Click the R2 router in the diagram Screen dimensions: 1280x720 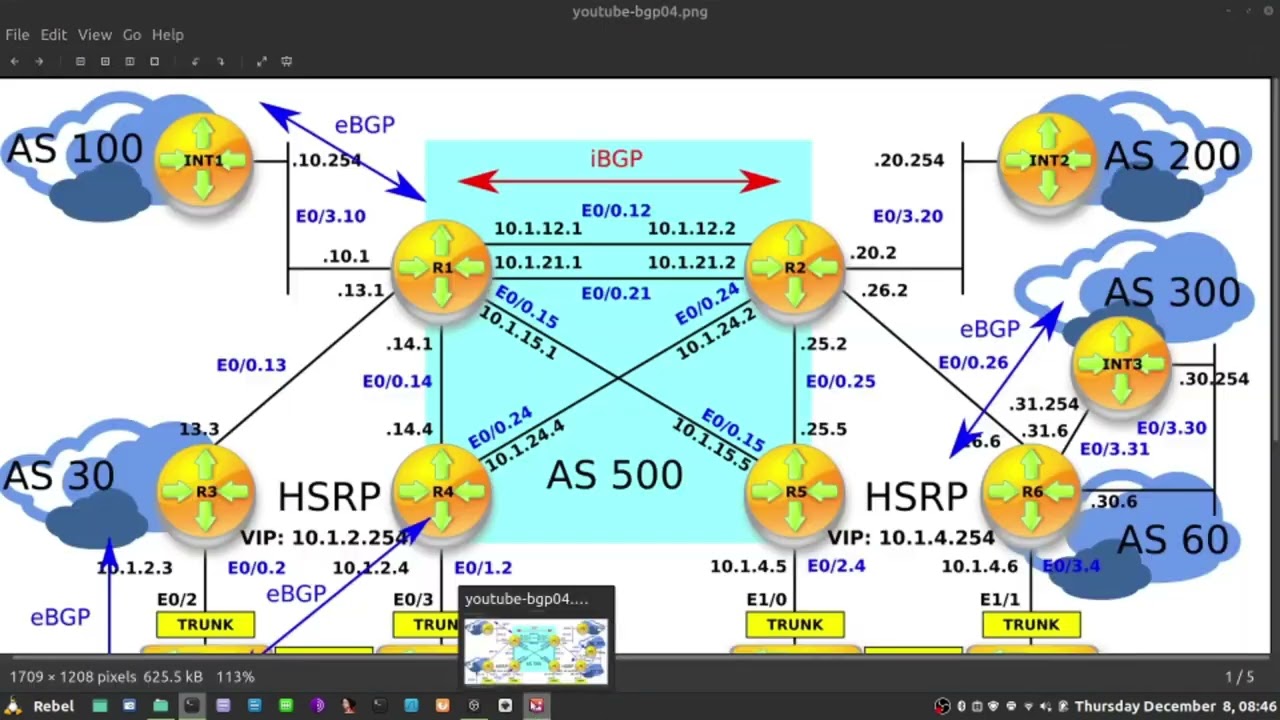(x=795, y=268)
